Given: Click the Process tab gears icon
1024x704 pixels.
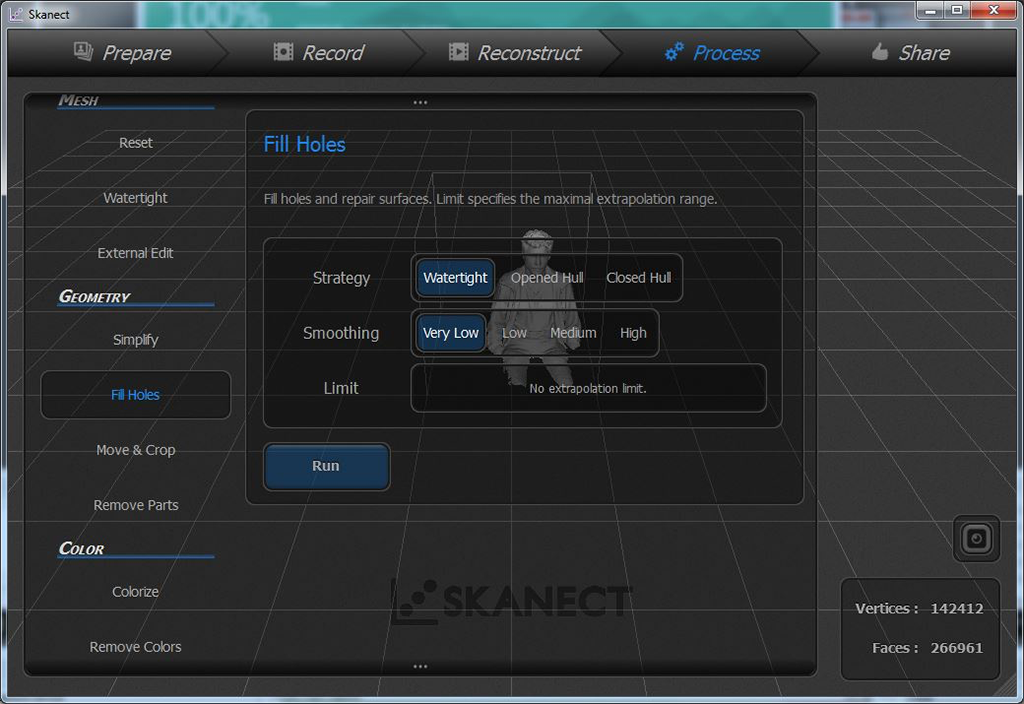Looking at the screenshot, I should point(674,52).
